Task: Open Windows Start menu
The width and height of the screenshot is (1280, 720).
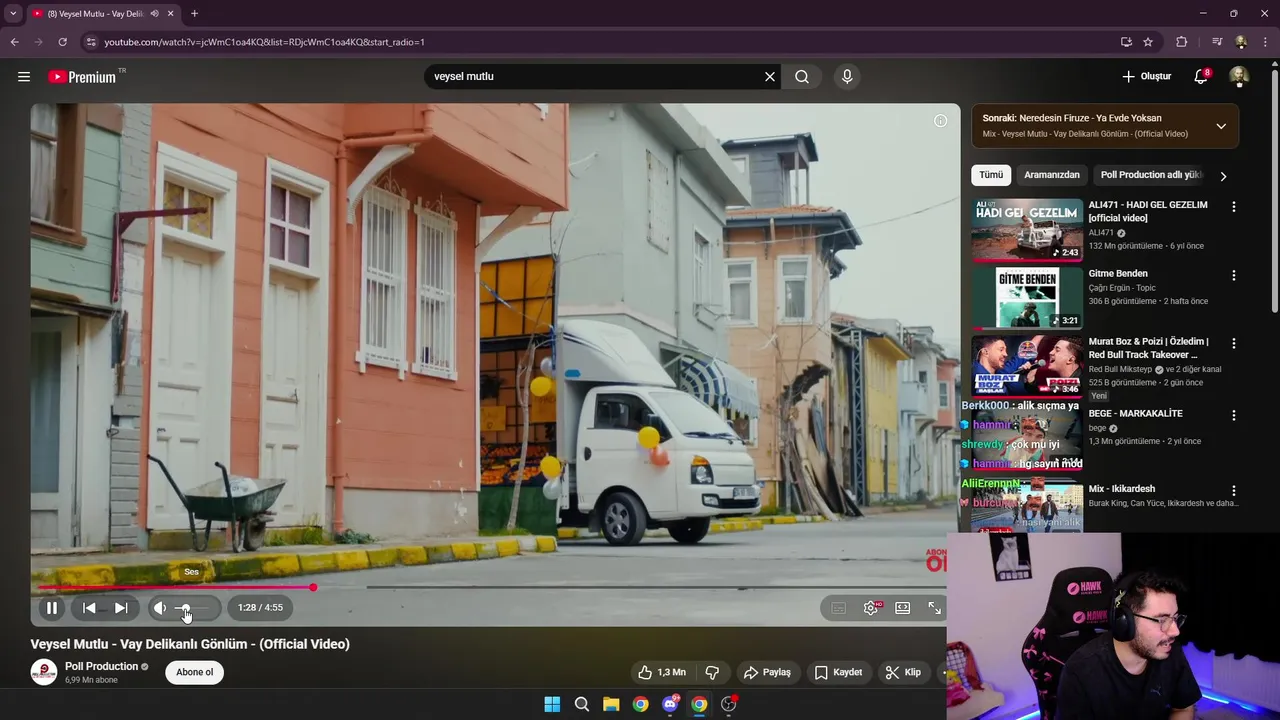Action: (x=552, y=704)
